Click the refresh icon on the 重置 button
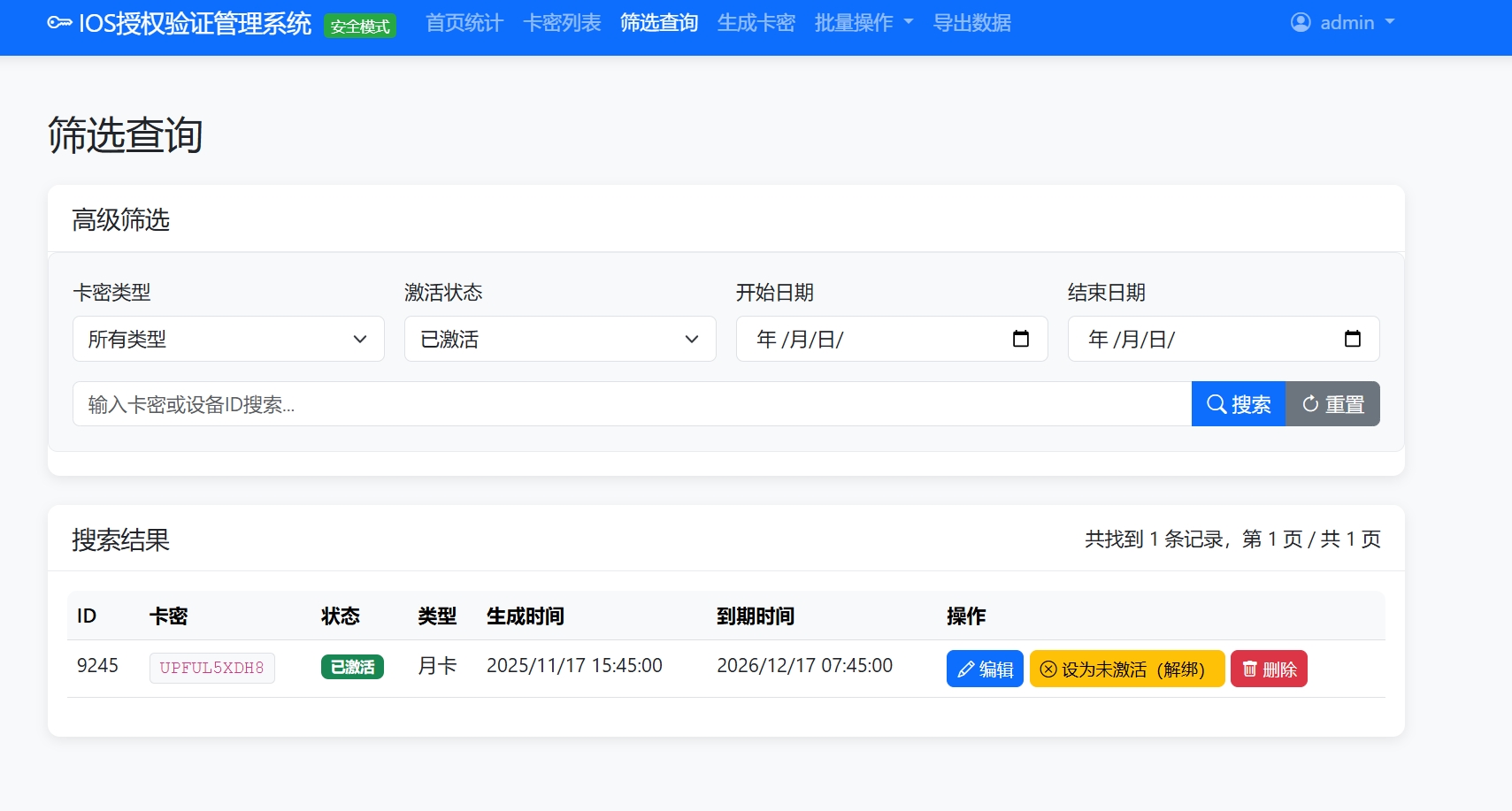Image resolution: width=1512 pixels, height=811 pixels. [1309, 403]
